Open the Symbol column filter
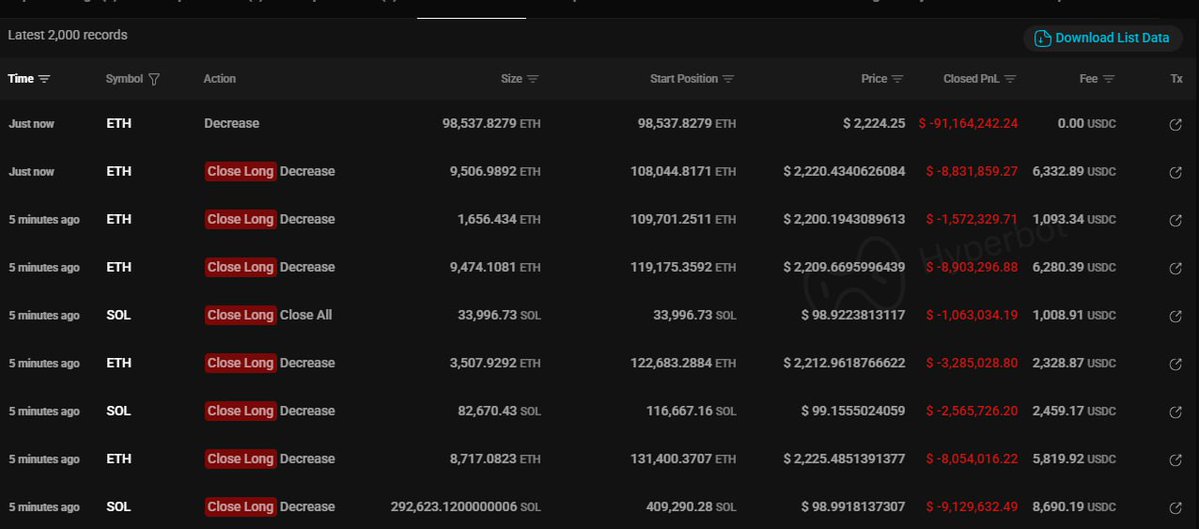The height and width of the screenshot is (529, 1199). [154, 79]
